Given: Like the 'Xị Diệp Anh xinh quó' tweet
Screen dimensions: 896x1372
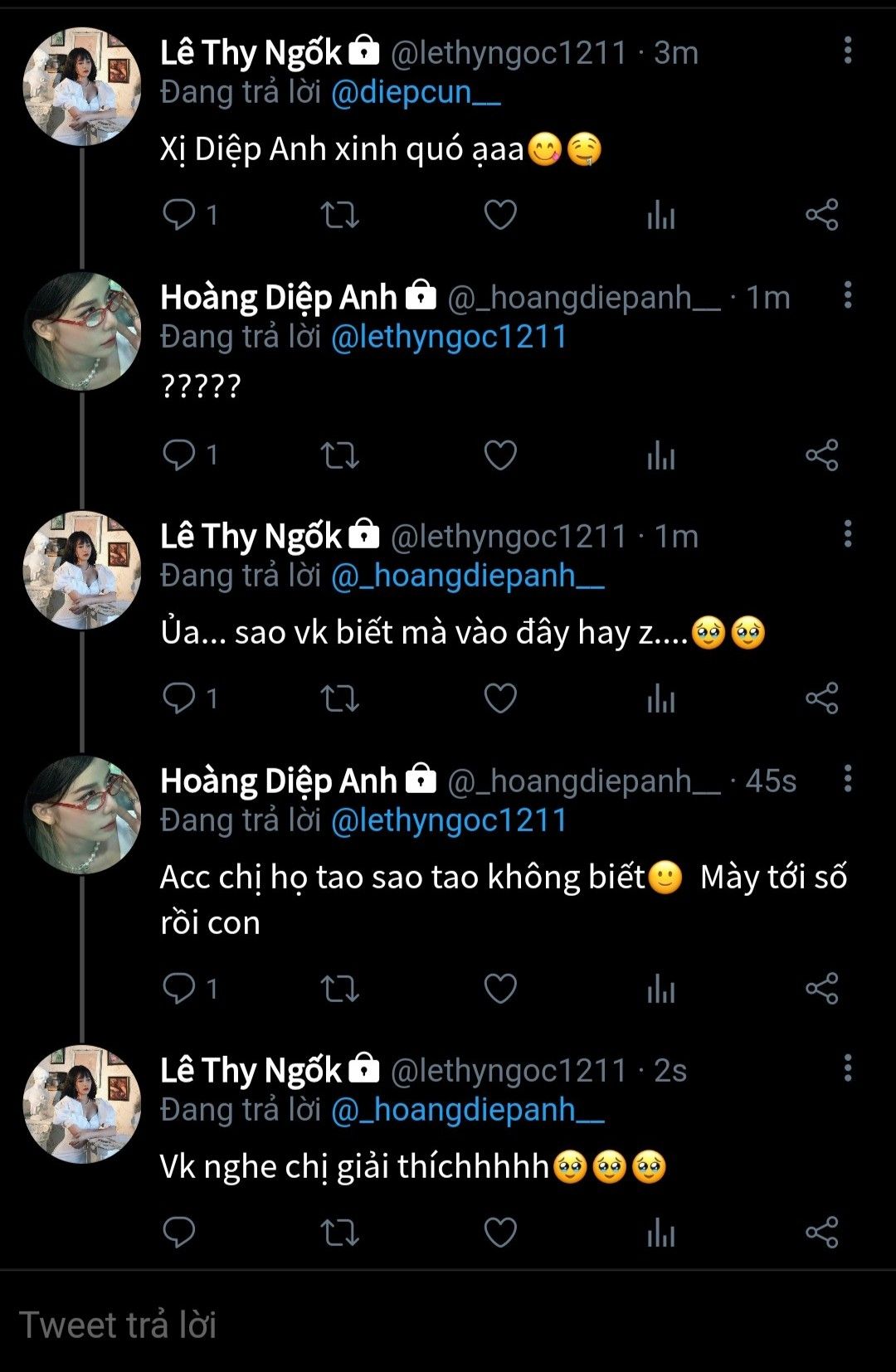Looking at the screenshot, I should tap(500, 215).
